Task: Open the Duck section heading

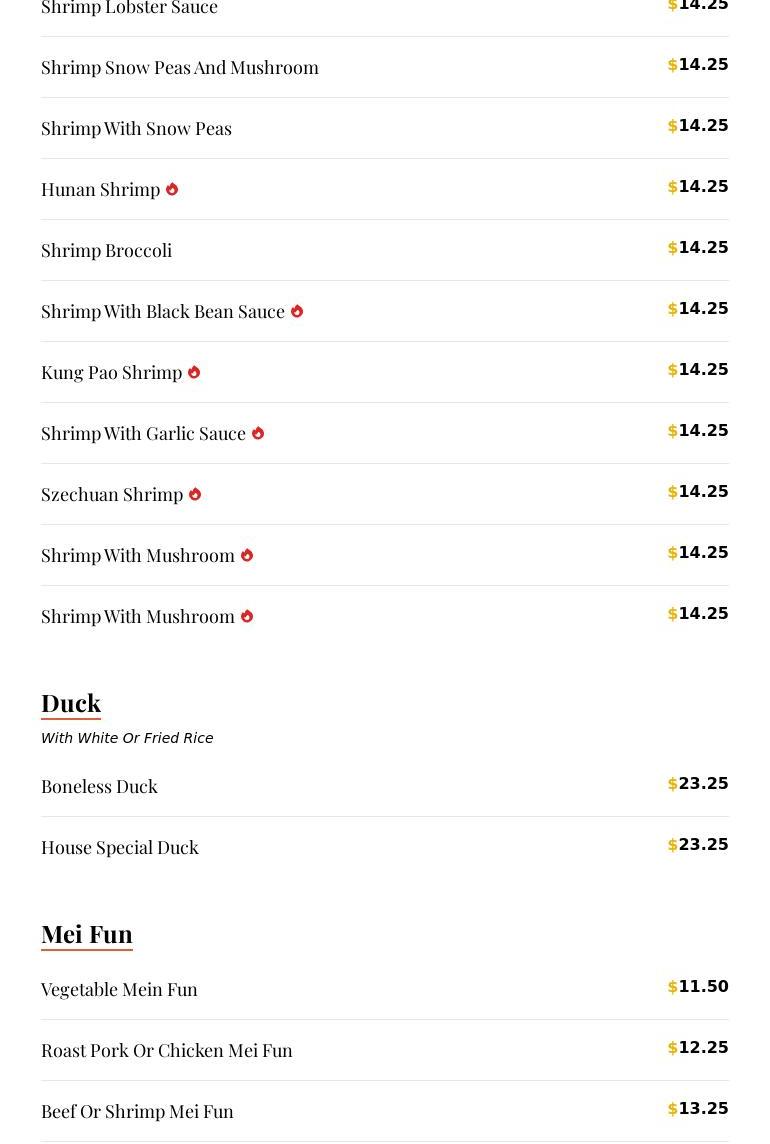Action: tap(71, 703)
